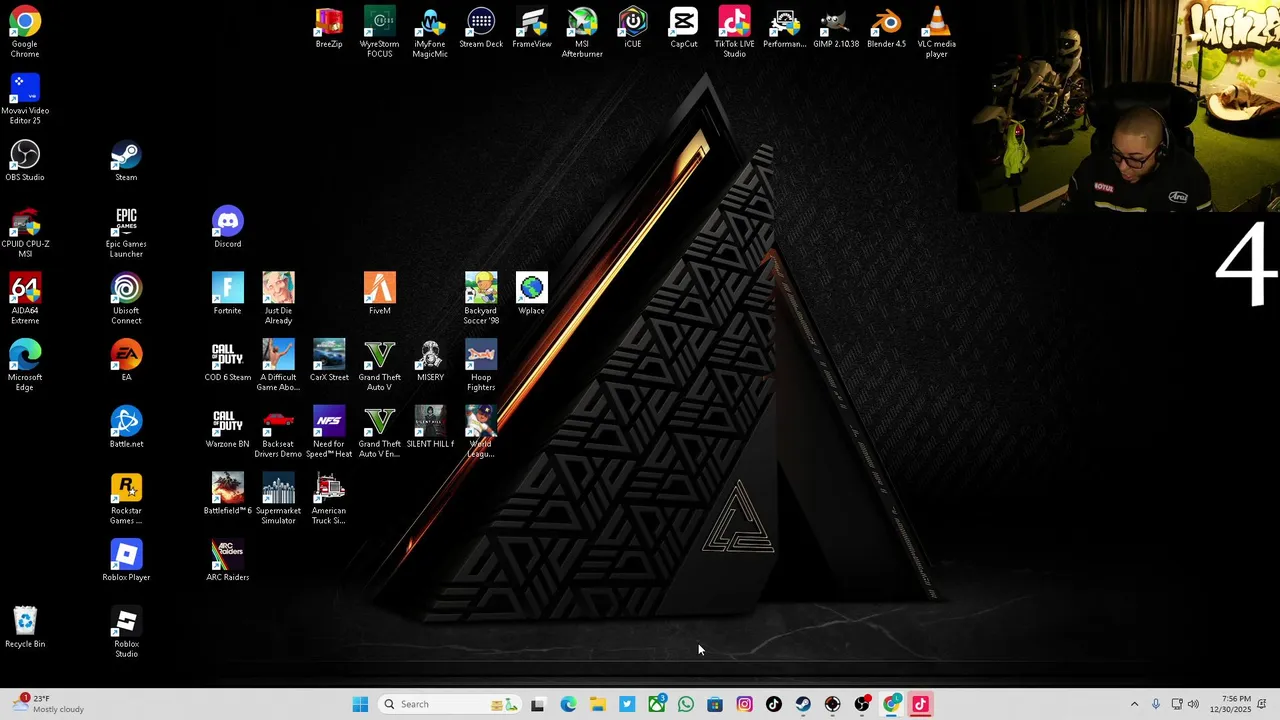Select Epic Games Launcher icon

(x=126, y=232)
